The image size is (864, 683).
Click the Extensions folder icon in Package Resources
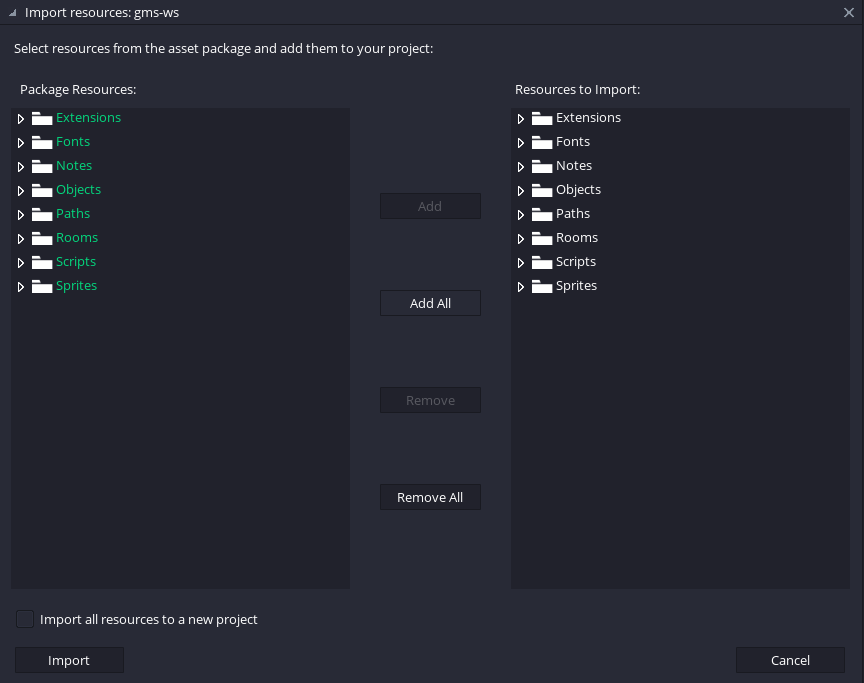pyautogui.click(x=42, y=117)
